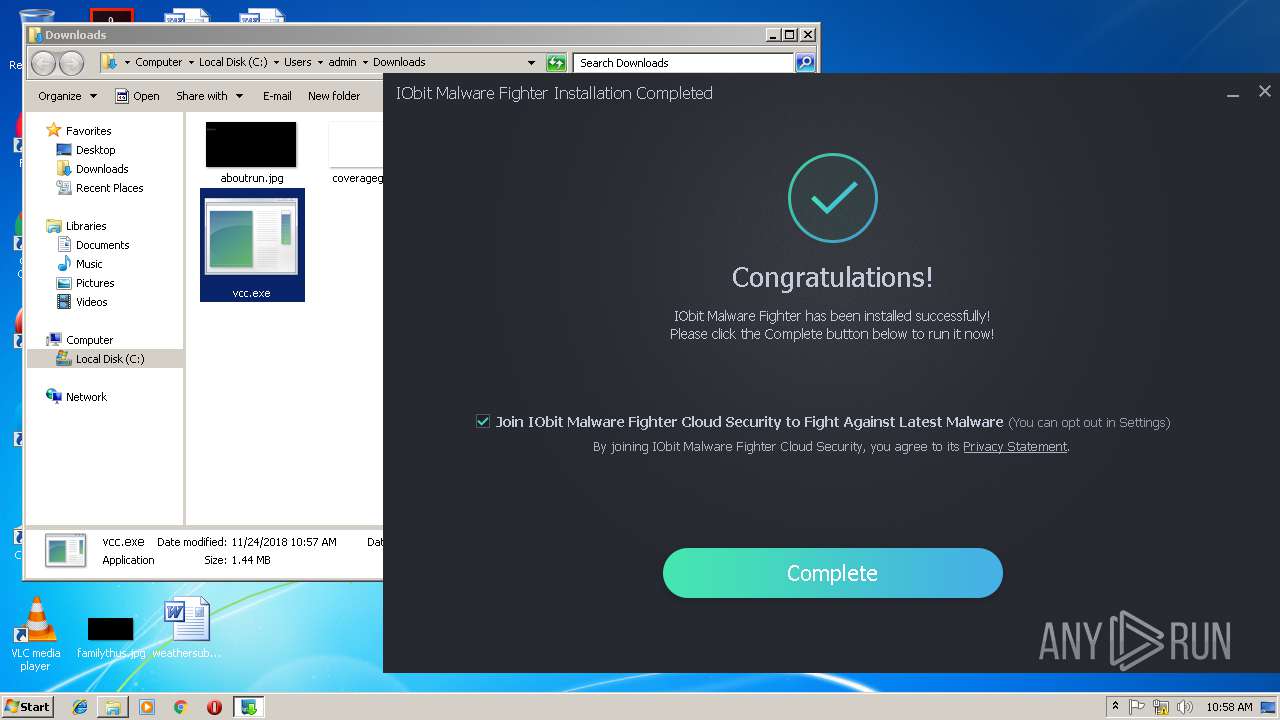This screenshot has height=720, width=1280.
Task: Go forward in Downloads explorer window
Action: [72, 63]
